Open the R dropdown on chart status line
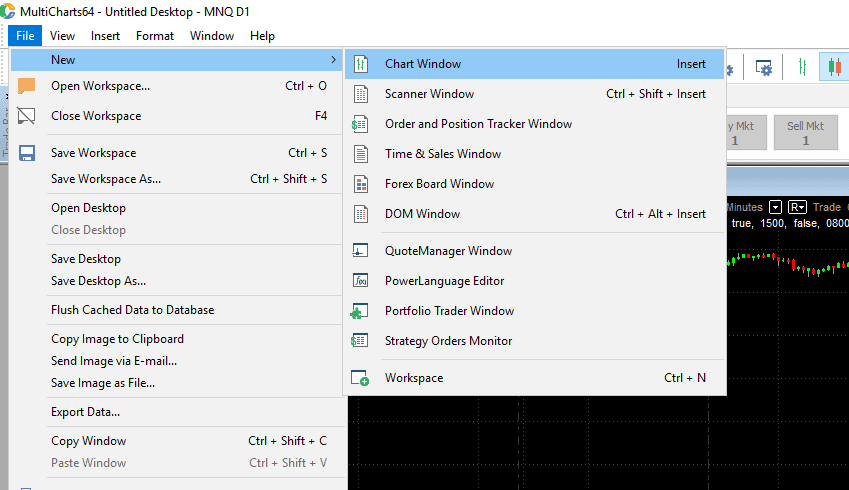This screenshot has width=849, height=490. tap(798, 207)
